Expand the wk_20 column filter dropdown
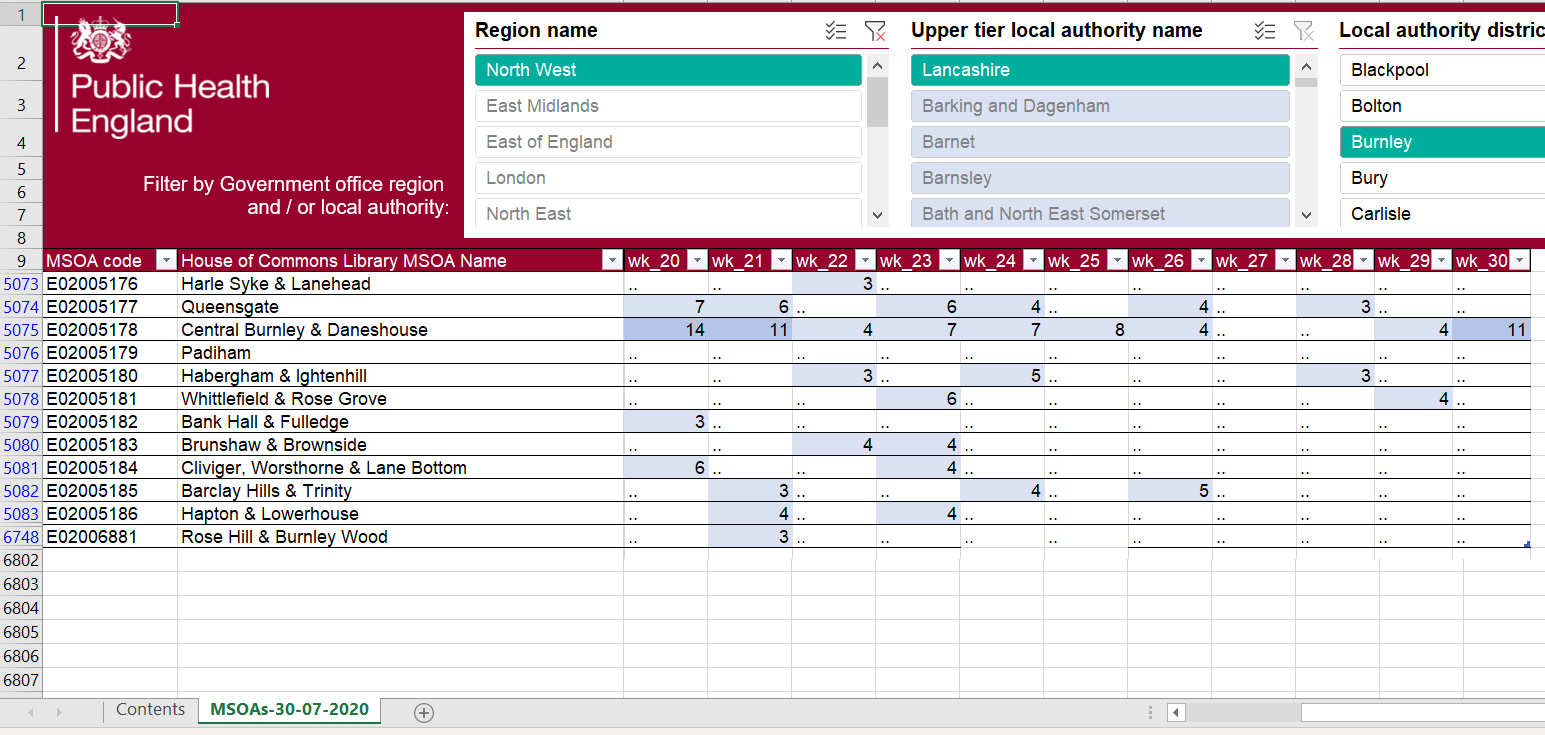 697,261
